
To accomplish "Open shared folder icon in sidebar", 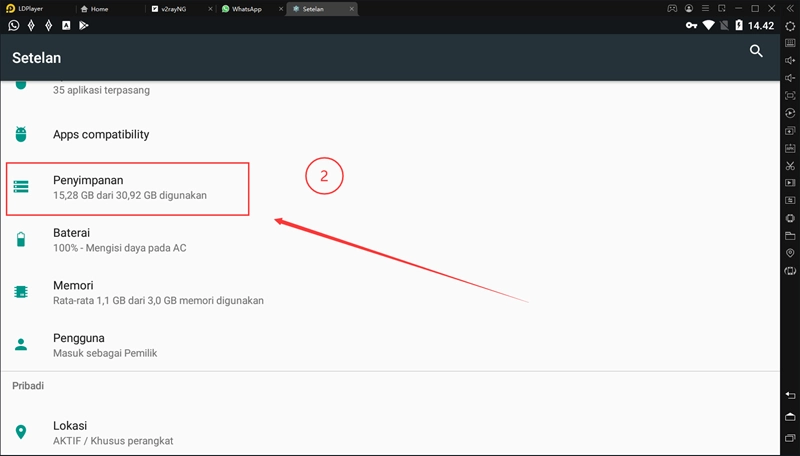I will pos(790,236).
